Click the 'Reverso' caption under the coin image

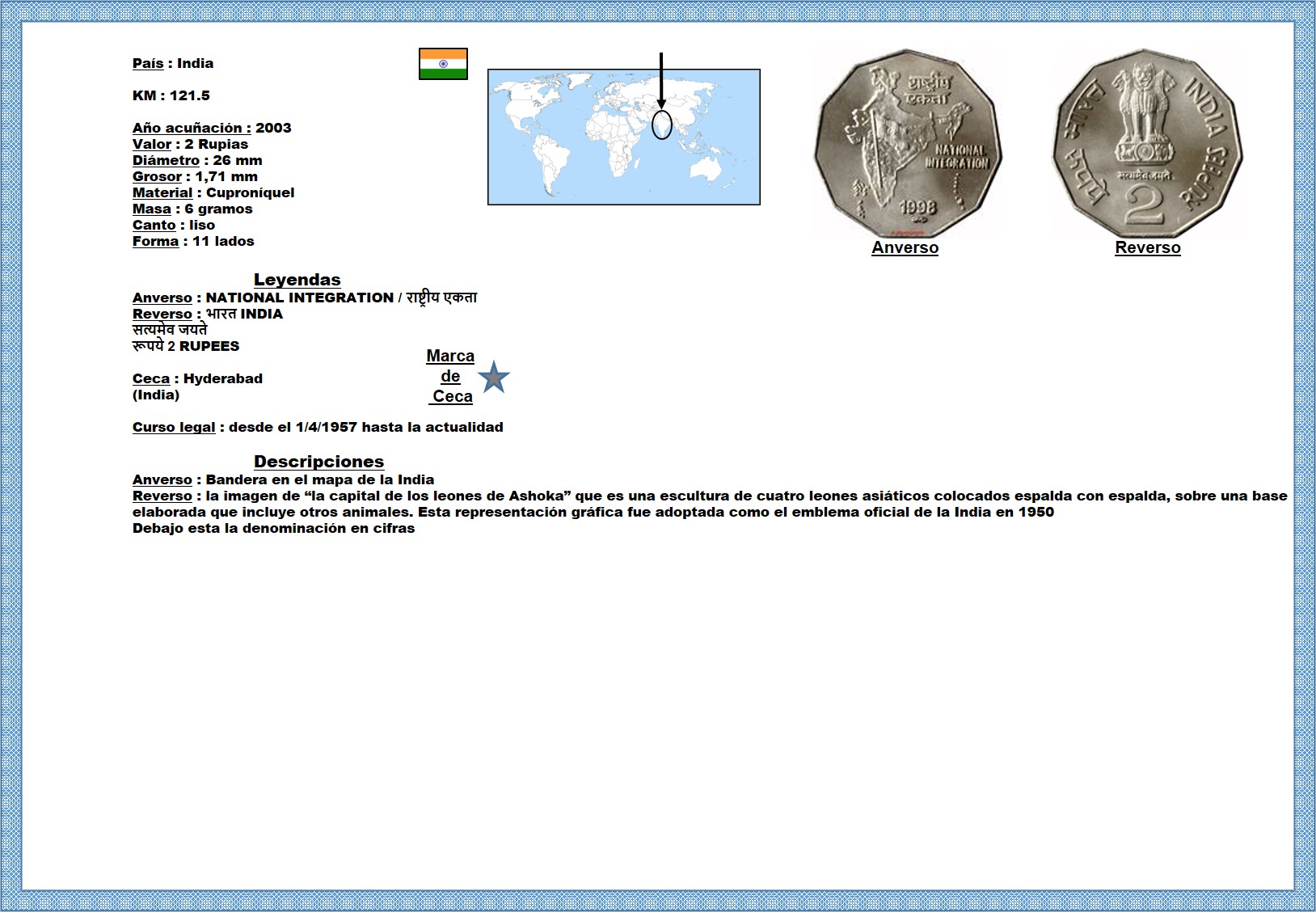pos(1148,248)
